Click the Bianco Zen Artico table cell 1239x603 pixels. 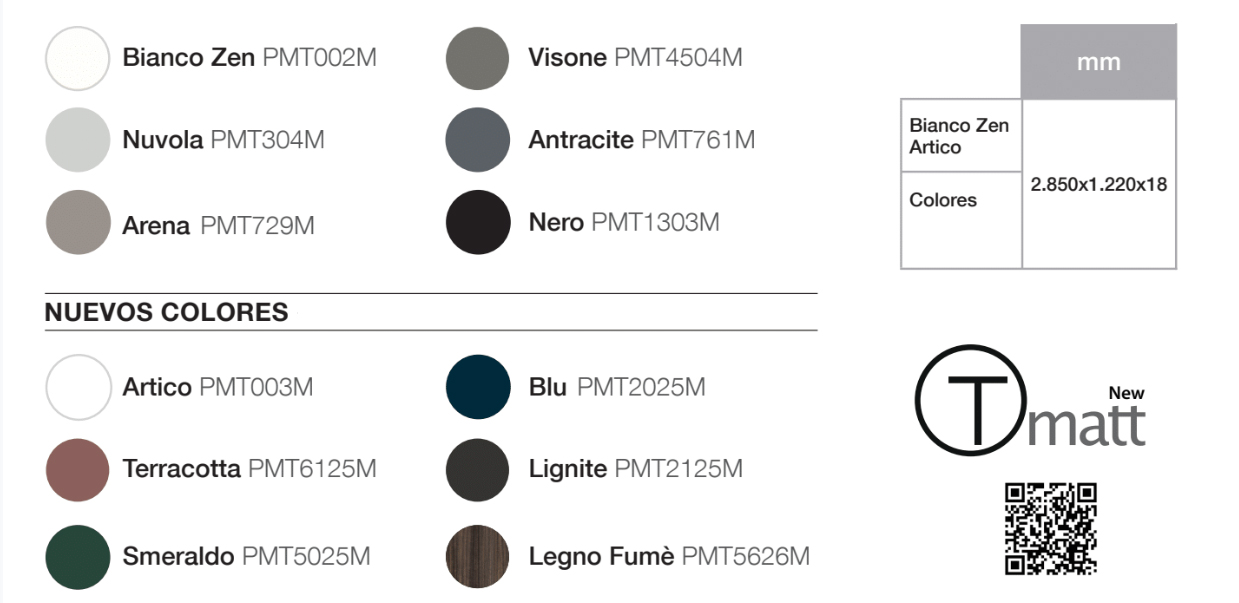point(959,136)
